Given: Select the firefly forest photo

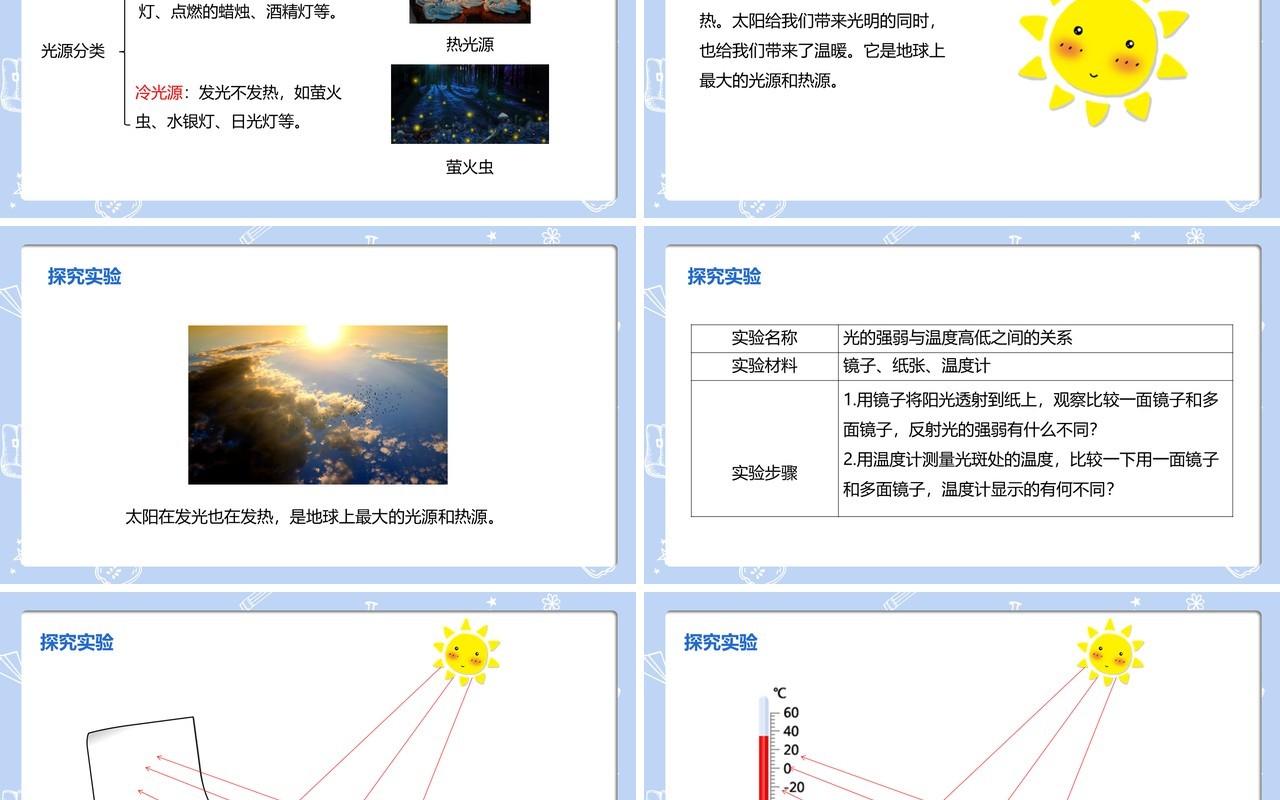Looking at the screenshot, I should 470,104.
